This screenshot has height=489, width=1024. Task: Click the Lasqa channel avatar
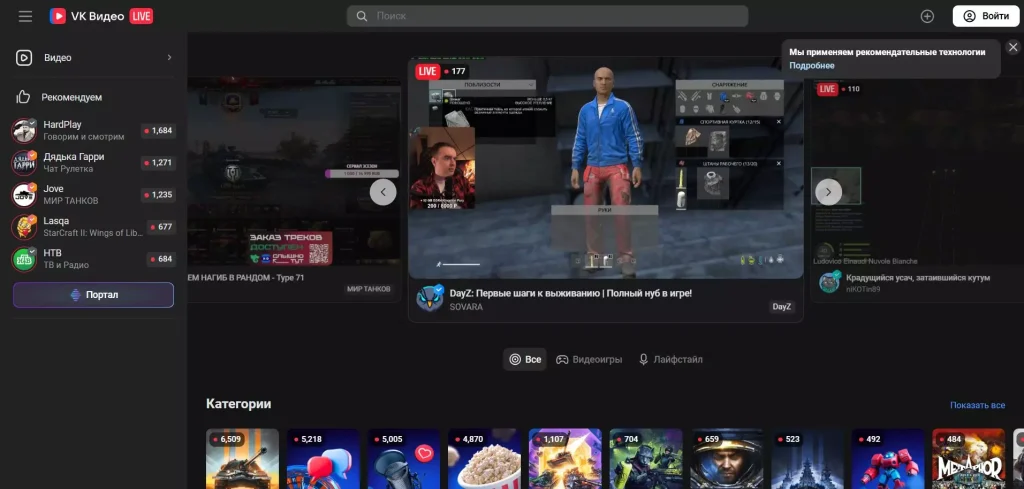24,227
